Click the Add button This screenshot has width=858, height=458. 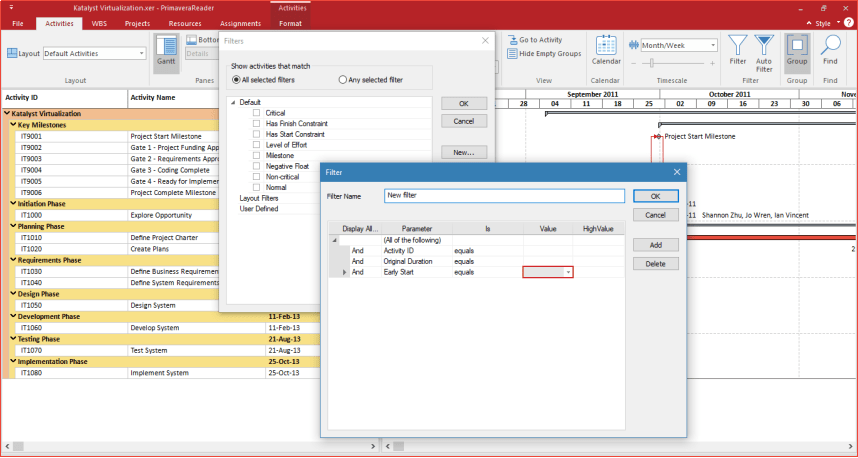point(656,245)
